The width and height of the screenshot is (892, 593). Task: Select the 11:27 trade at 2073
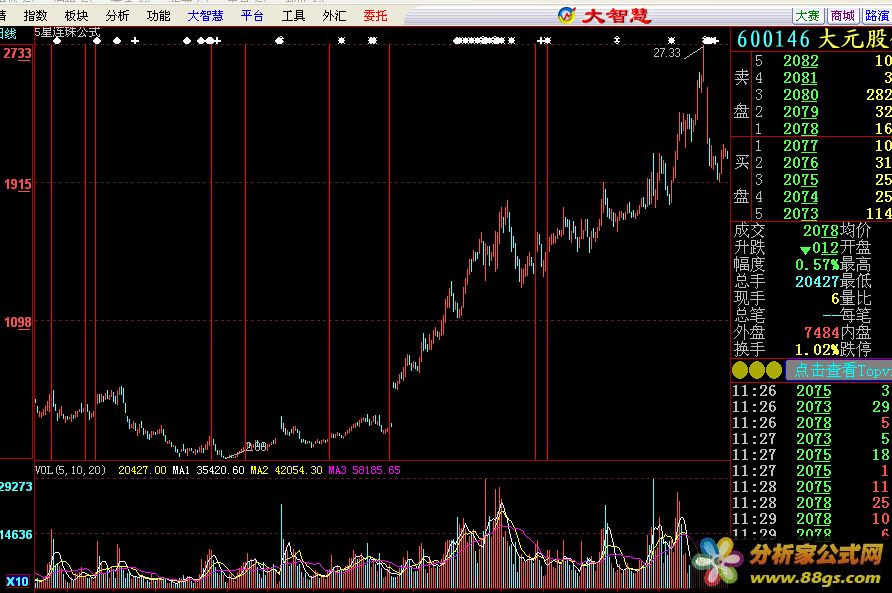tap(813, 439)
